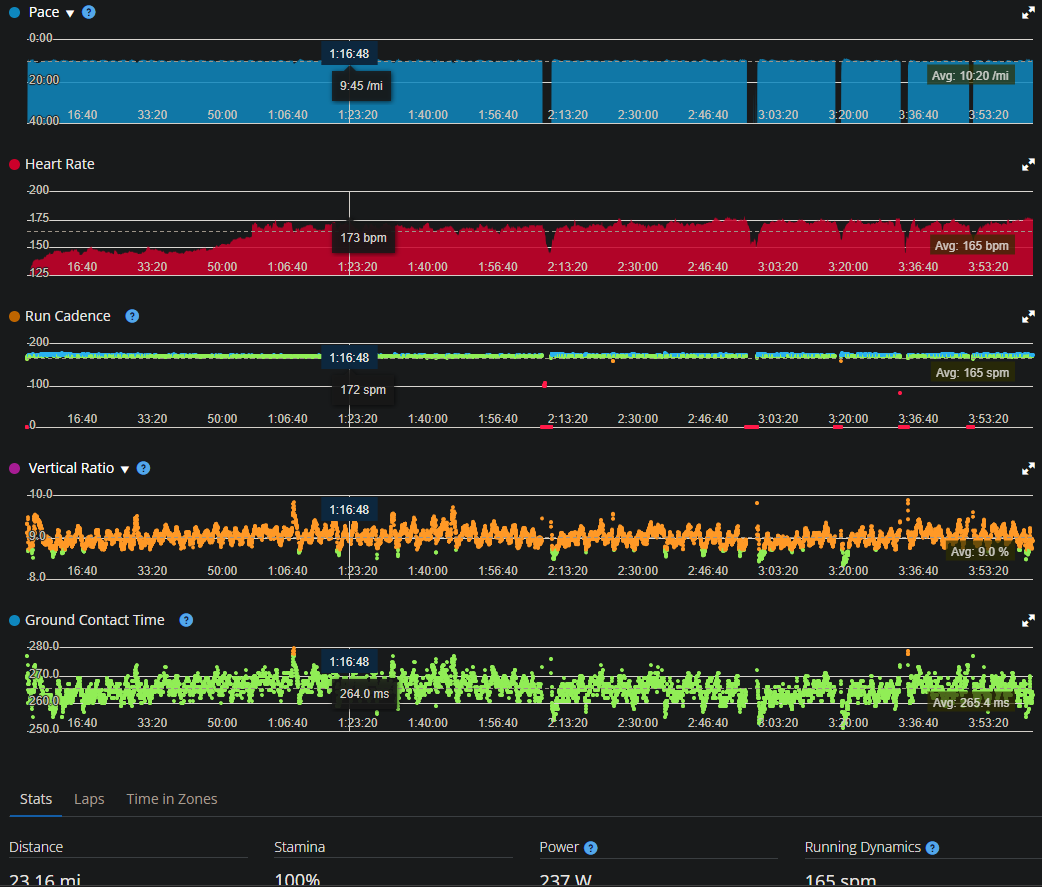The height and width of the screenshot is (887, 1042).
Task: Expand the Pace chart to full view
Action: click(x=1028, y=13)
